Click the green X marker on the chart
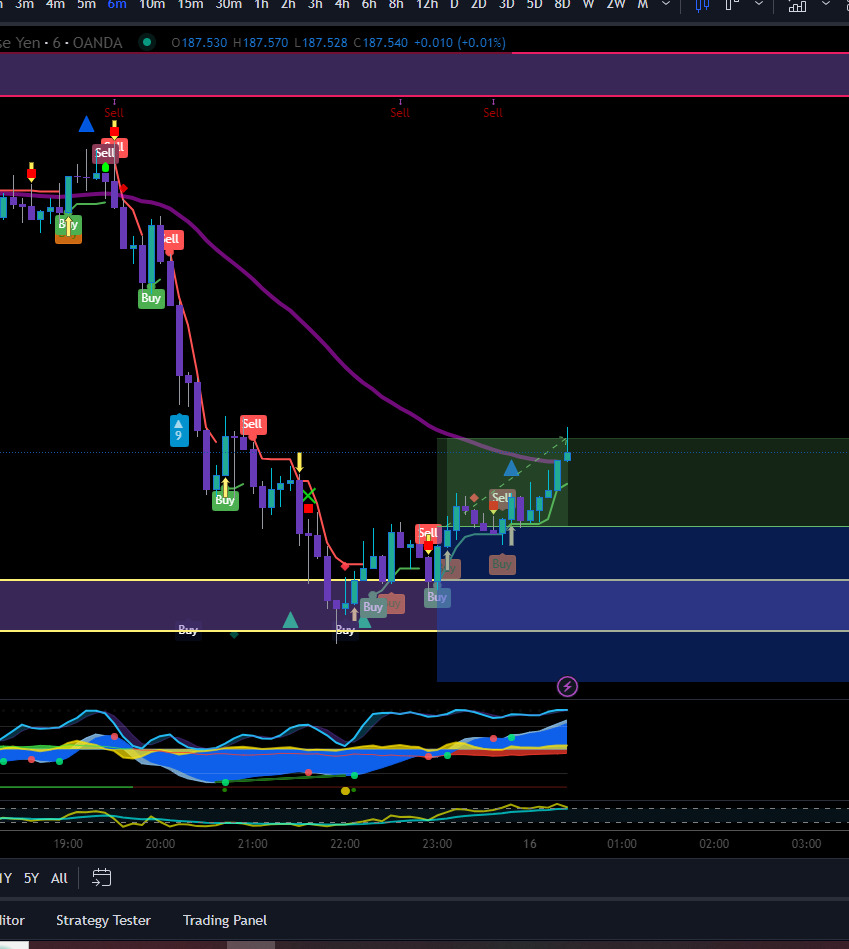849x949 pixels. coord(309,497)
